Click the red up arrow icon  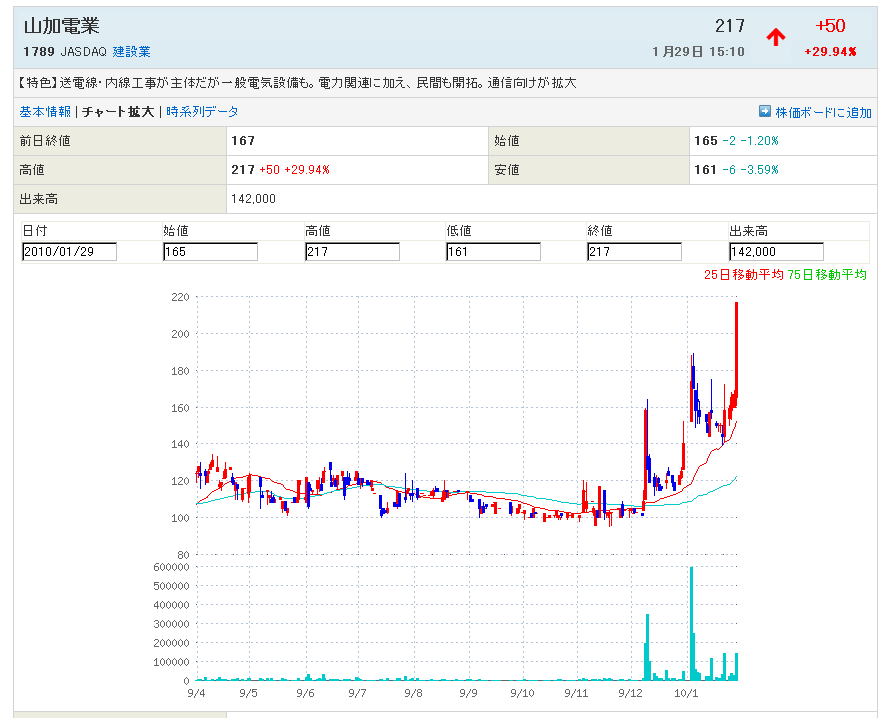(x=775, y=37)
